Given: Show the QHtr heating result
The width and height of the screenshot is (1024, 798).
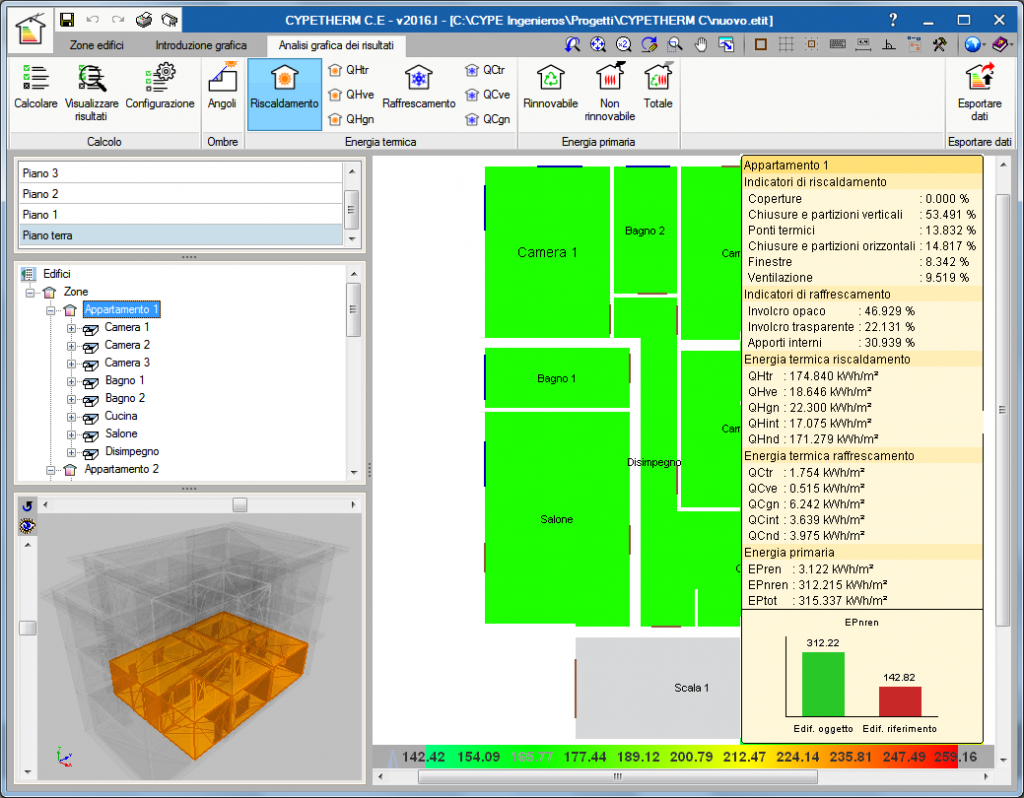Looking at the screenshot, I should 349,70.
